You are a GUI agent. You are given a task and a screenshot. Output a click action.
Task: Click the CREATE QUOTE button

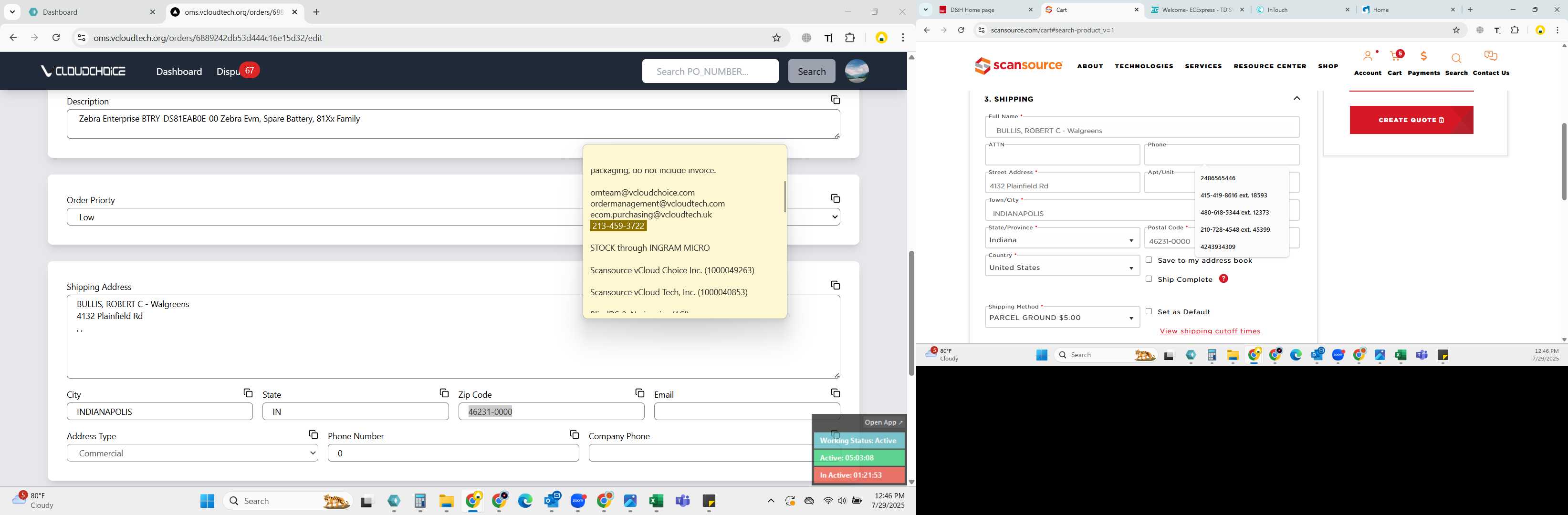pos(1411,120)
